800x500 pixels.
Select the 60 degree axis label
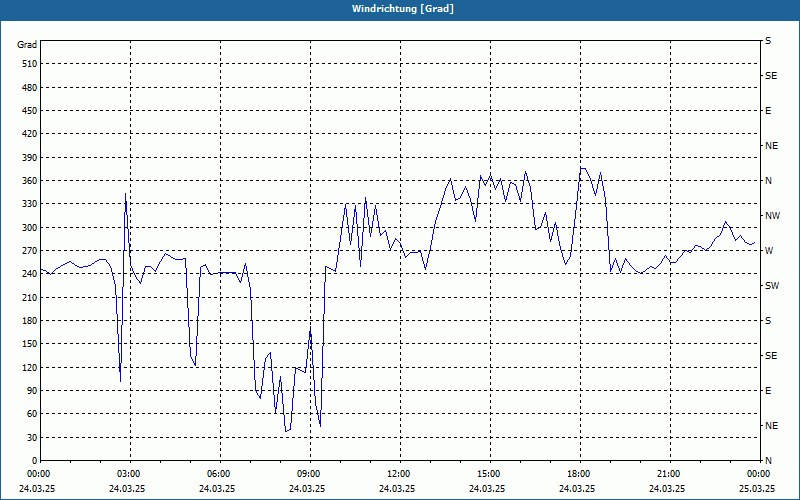click(31, 414)
